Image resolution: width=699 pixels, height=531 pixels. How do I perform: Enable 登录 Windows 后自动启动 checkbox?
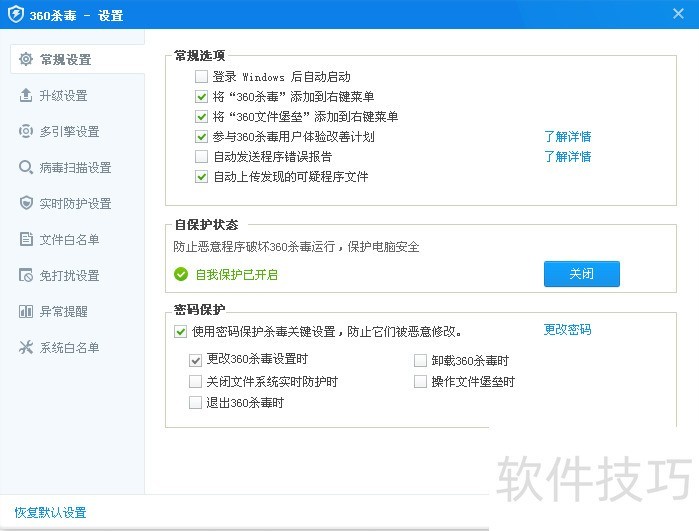(201, 77)
